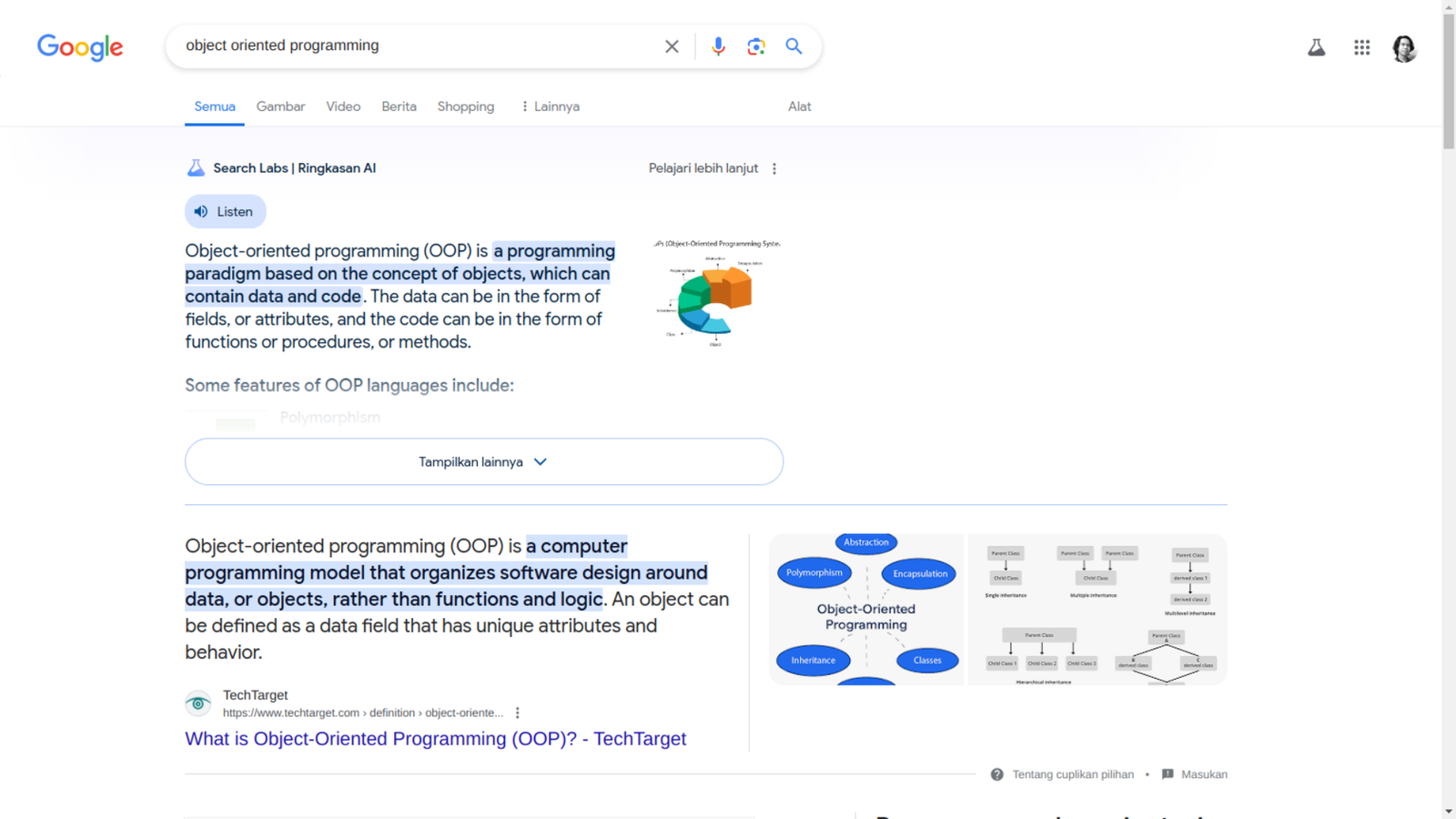Click the Alat tools button
The width and height of the screenshot is (1456, 819).
tap(799, 106)
